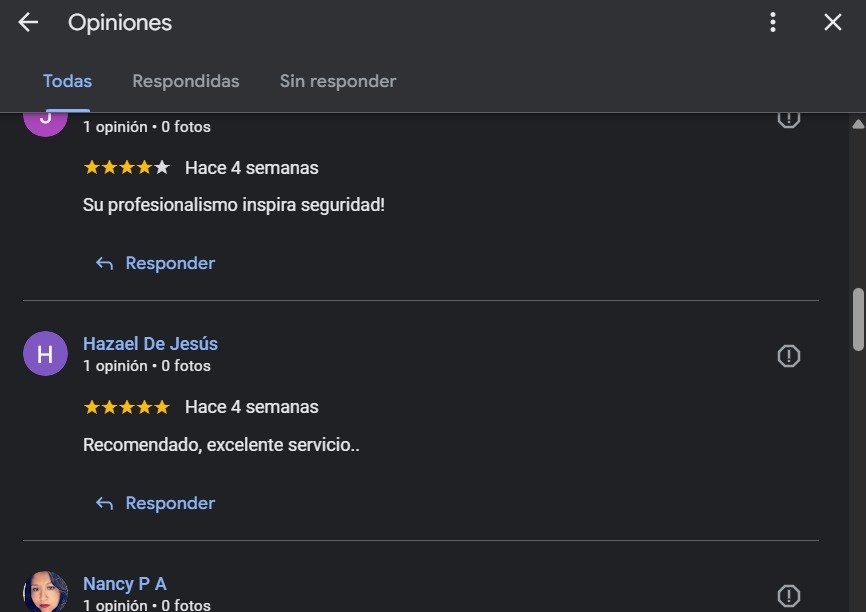
Task: Go back using the left arrow icon
Action: click(28, 22)
